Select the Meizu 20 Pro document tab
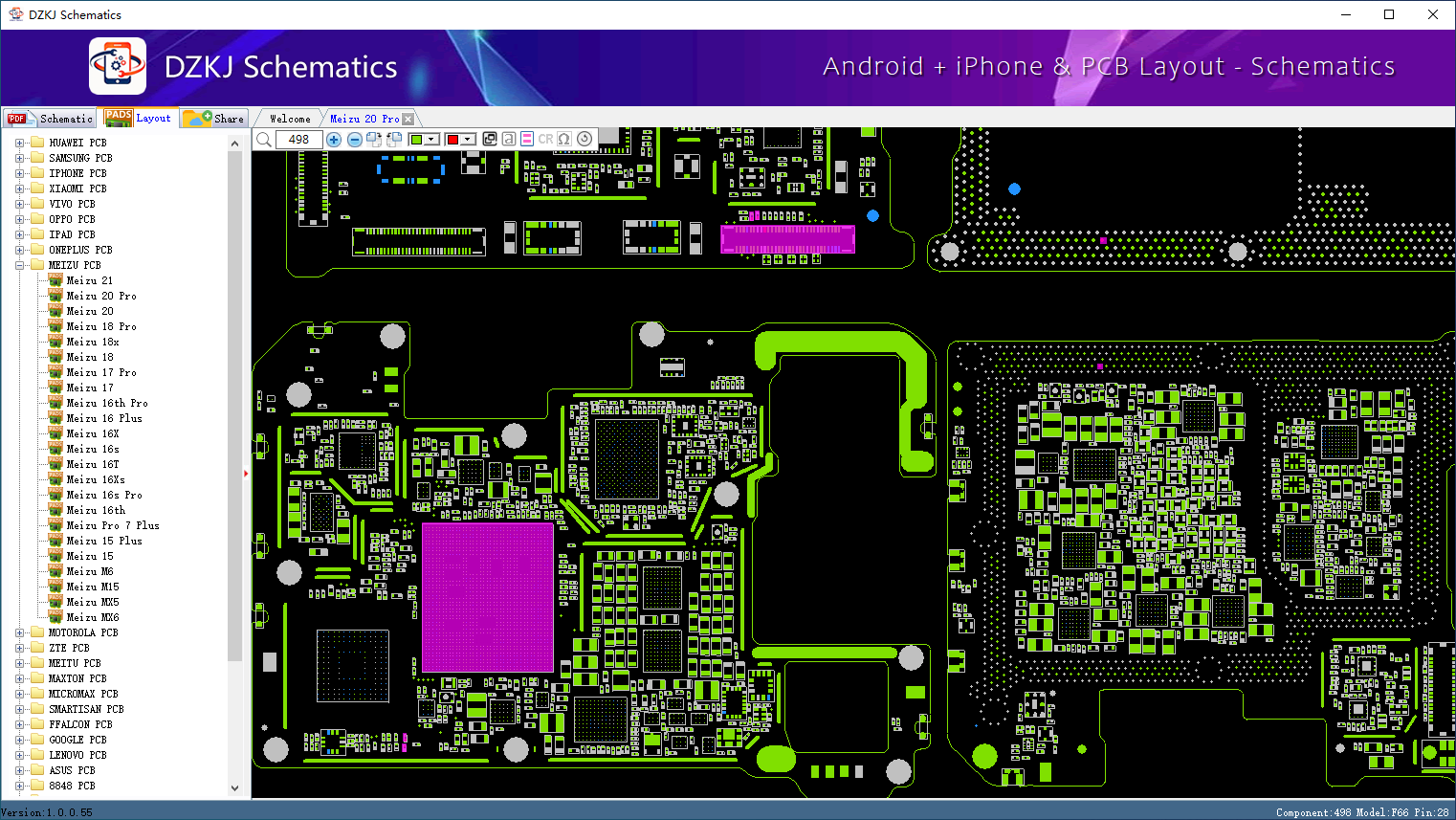This screenshot has width=1456, height=820. tap(364, 119)
